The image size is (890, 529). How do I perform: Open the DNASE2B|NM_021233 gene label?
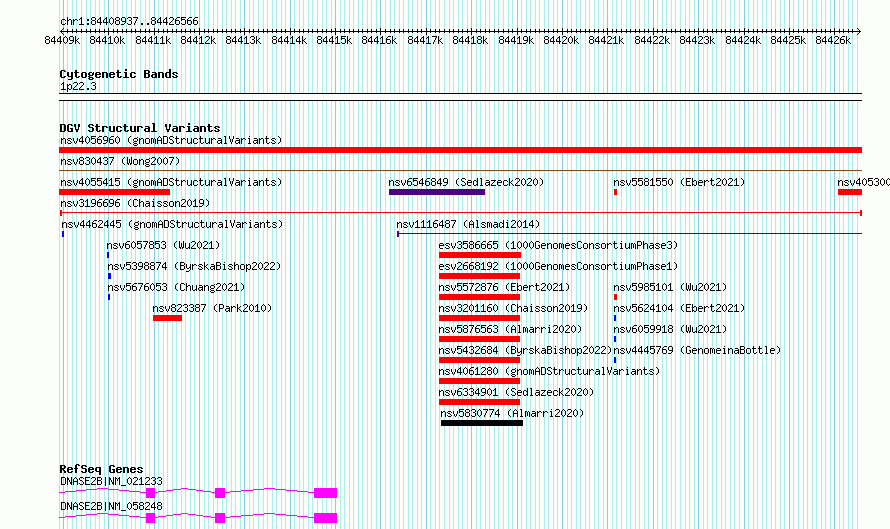click(111, 481)
